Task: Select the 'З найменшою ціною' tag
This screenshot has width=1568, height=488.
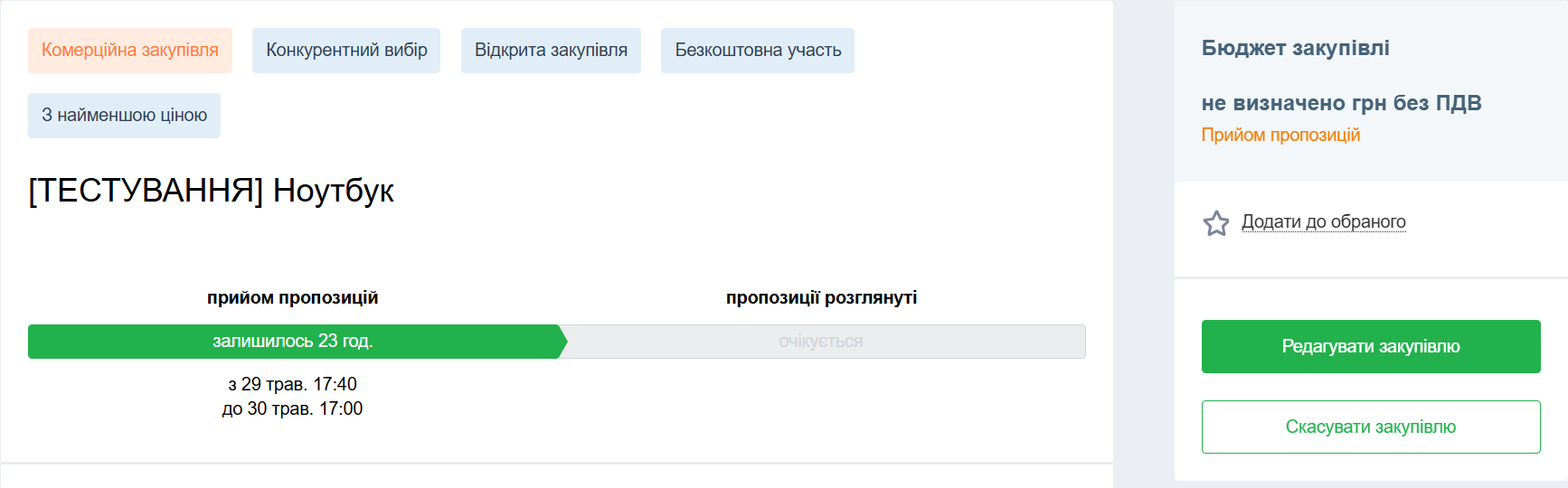Action: (x=124, y=116)
